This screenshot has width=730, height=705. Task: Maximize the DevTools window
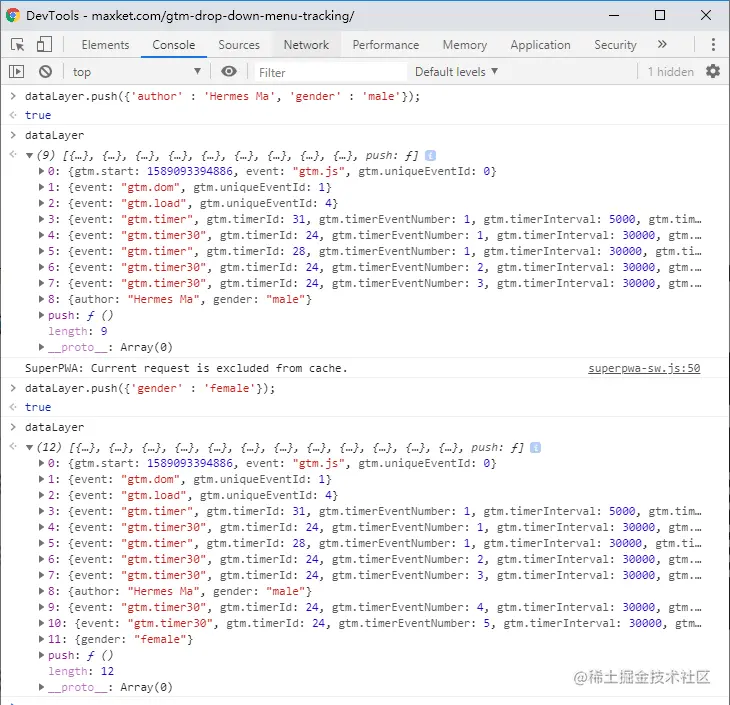click(660, 15)
